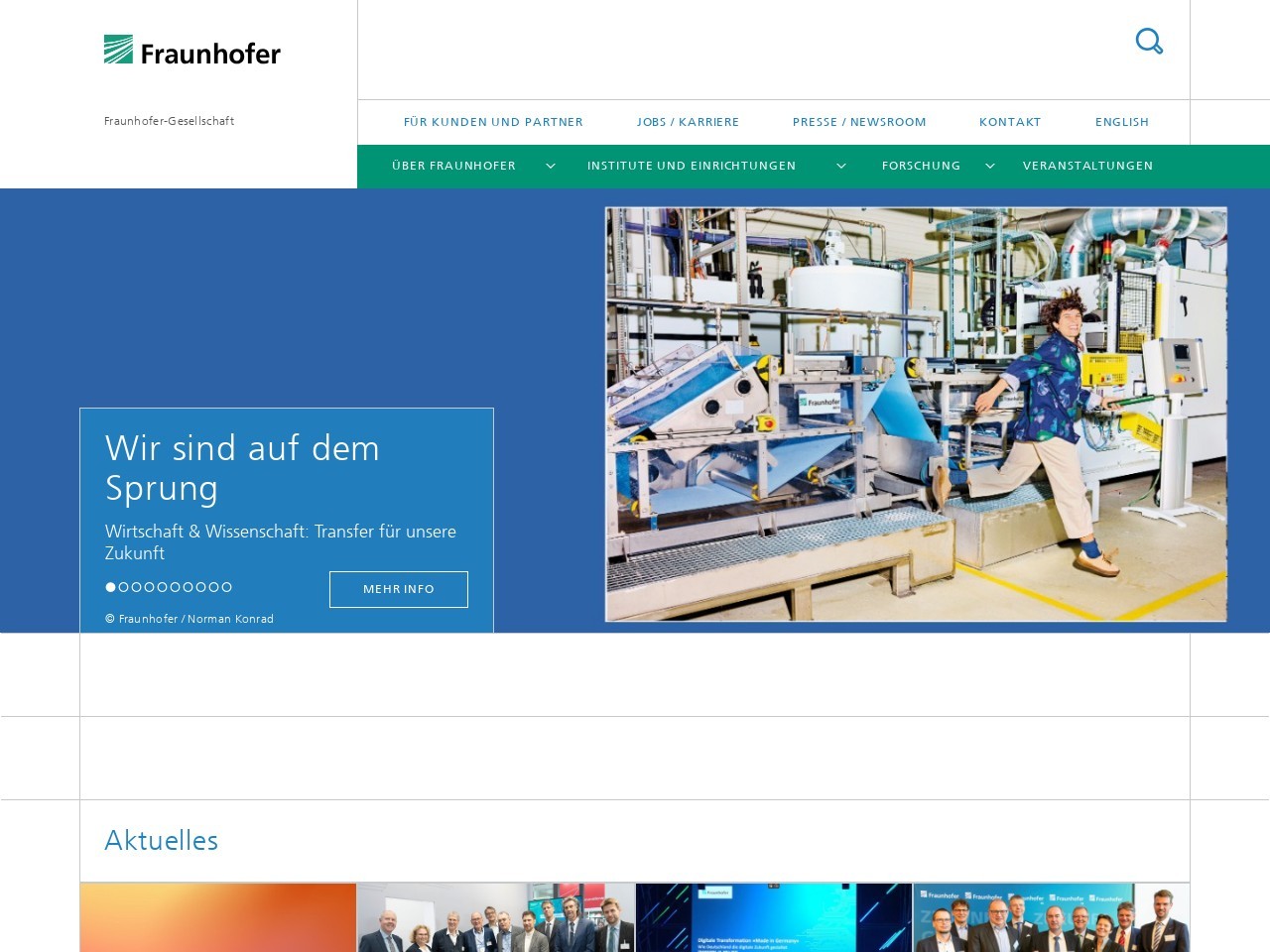
Task: Switch language to English
Action: pyautogui.click(x=1122, y=122)
